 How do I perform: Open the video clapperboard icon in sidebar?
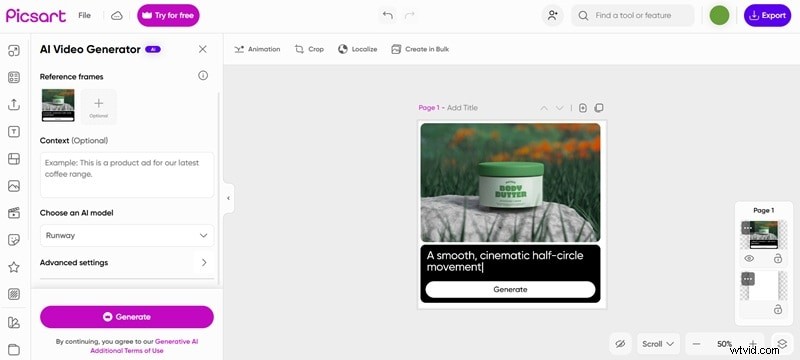(x=14, y=213)
